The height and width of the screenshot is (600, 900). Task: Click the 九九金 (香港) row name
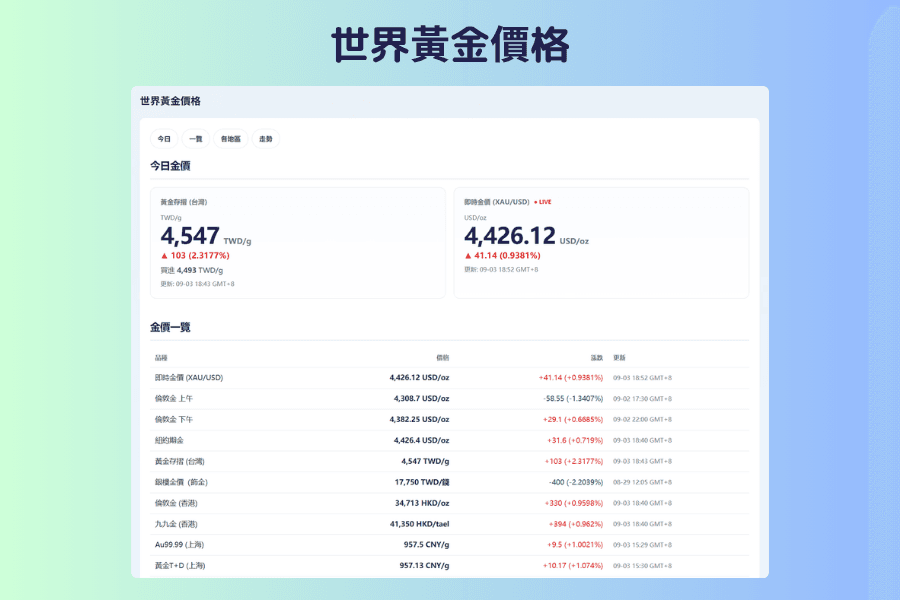pyautogui.click(x=176, y=524)
